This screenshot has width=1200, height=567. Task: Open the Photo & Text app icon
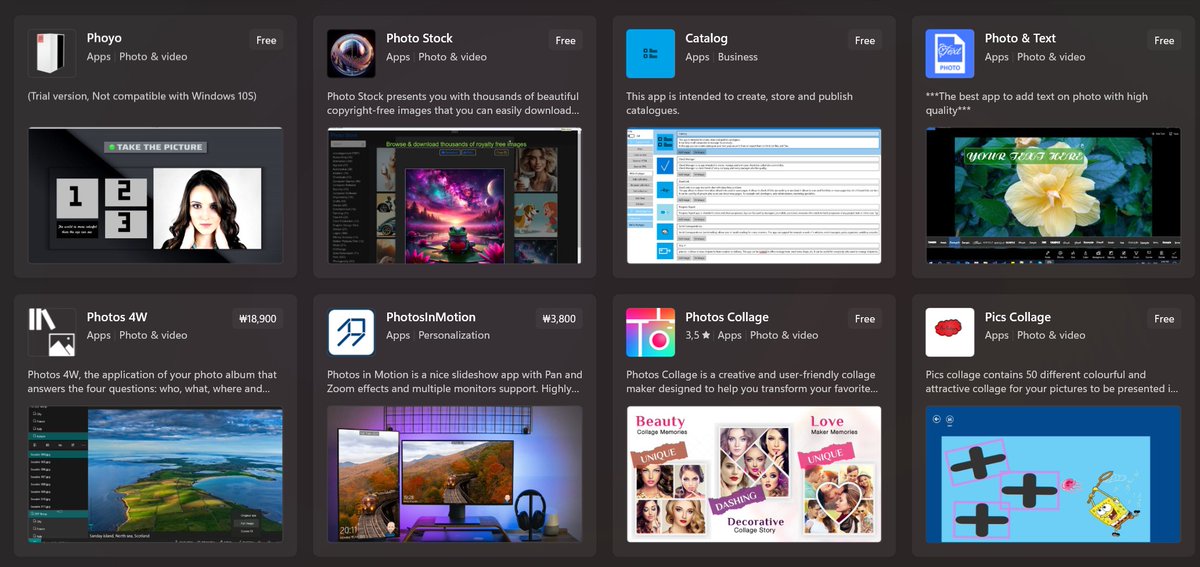[x=950, y=54]
